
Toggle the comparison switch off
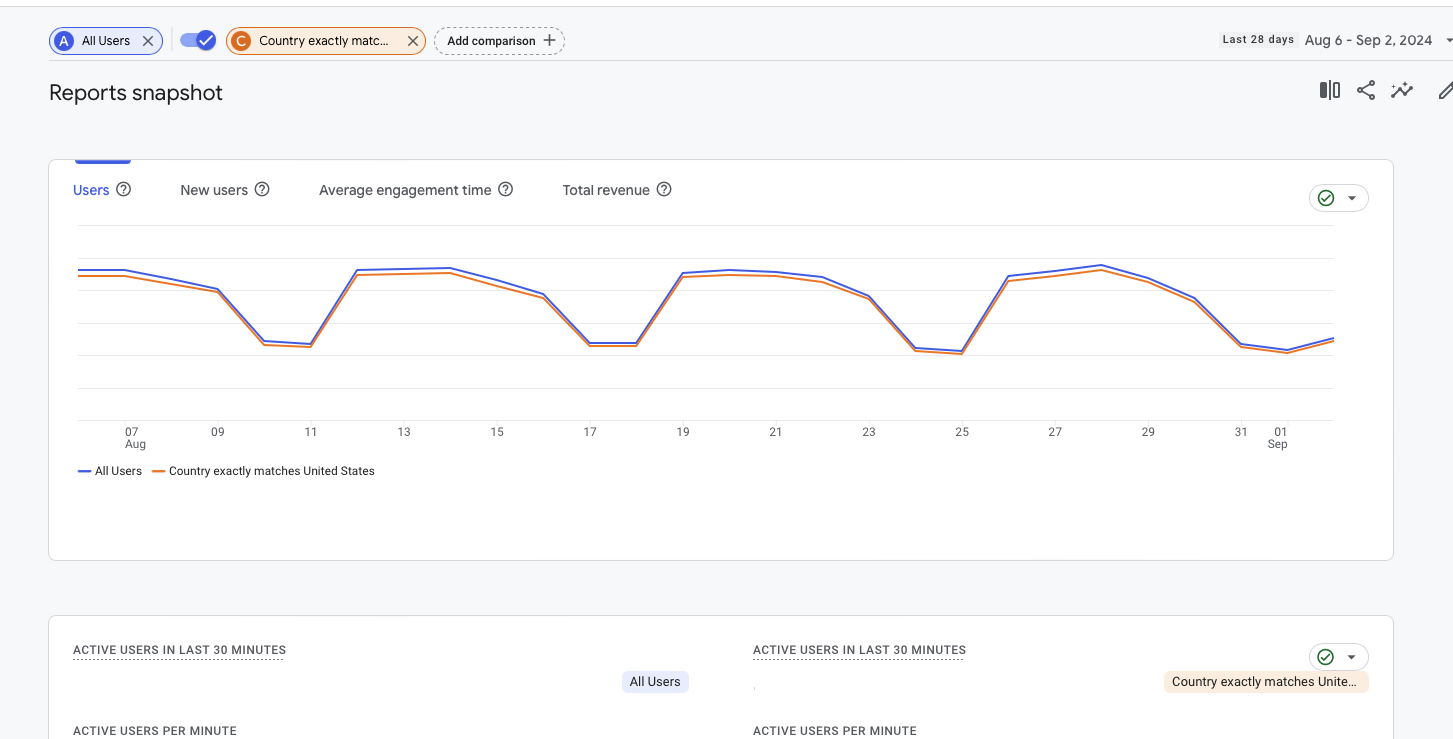[x=197, y=41]
